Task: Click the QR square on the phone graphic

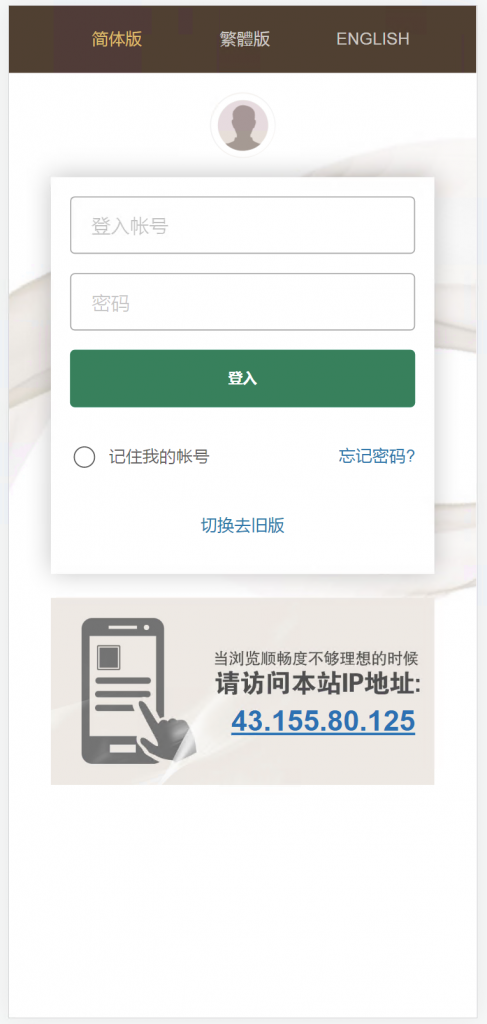Action: click(x=108, y=657)
